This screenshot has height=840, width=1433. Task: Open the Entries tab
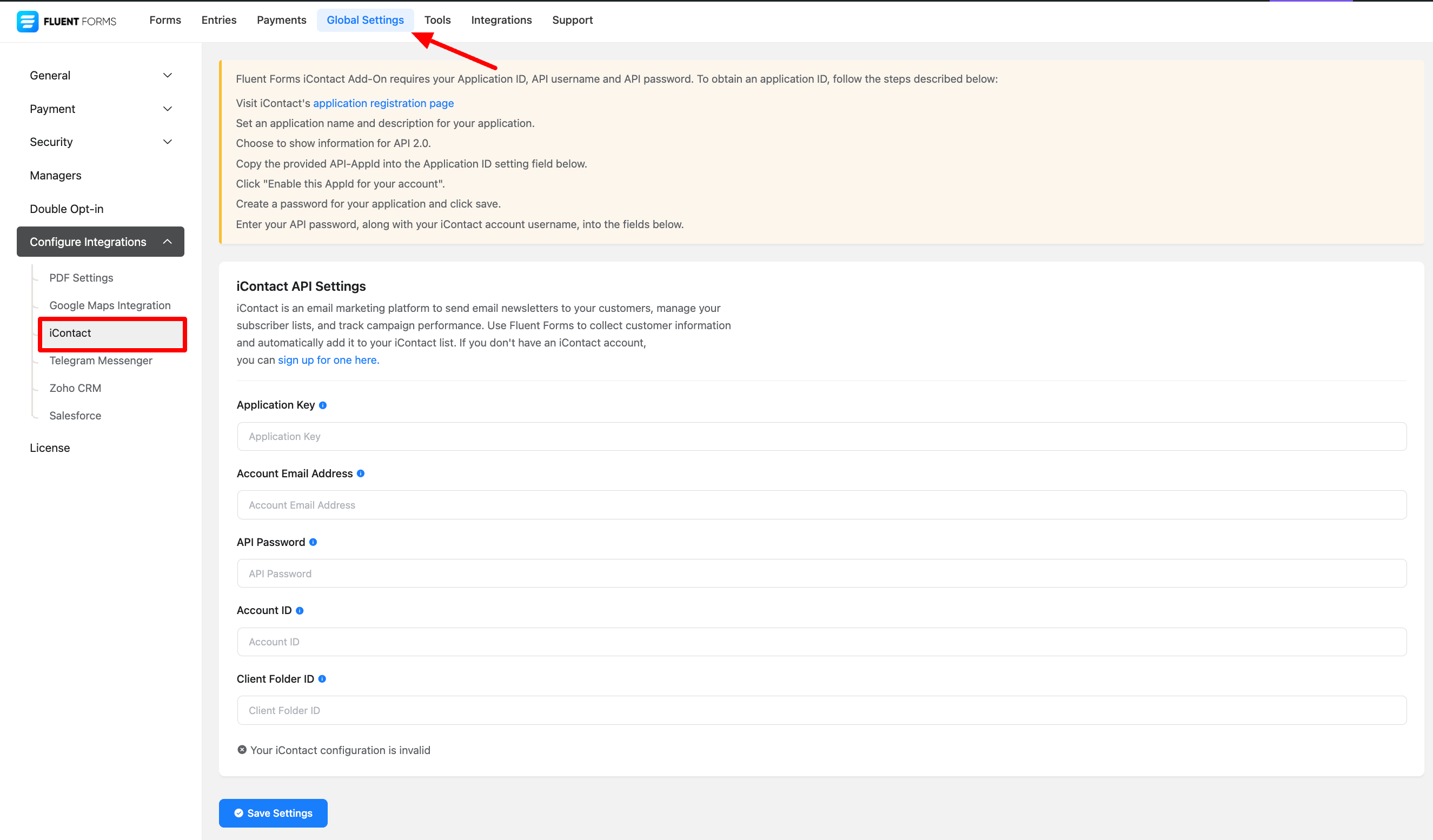219,21
